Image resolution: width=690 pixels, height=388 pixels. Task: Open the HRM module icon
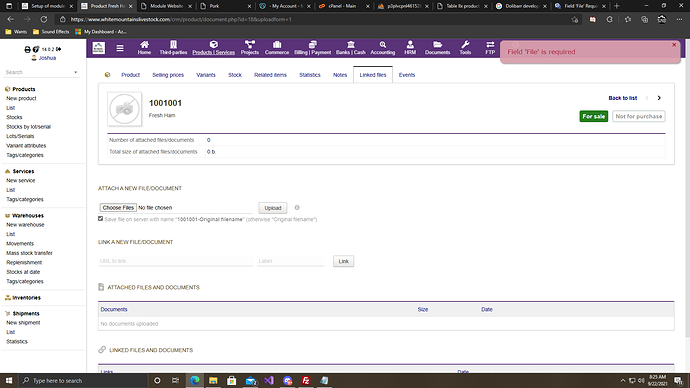coord(410,44)
